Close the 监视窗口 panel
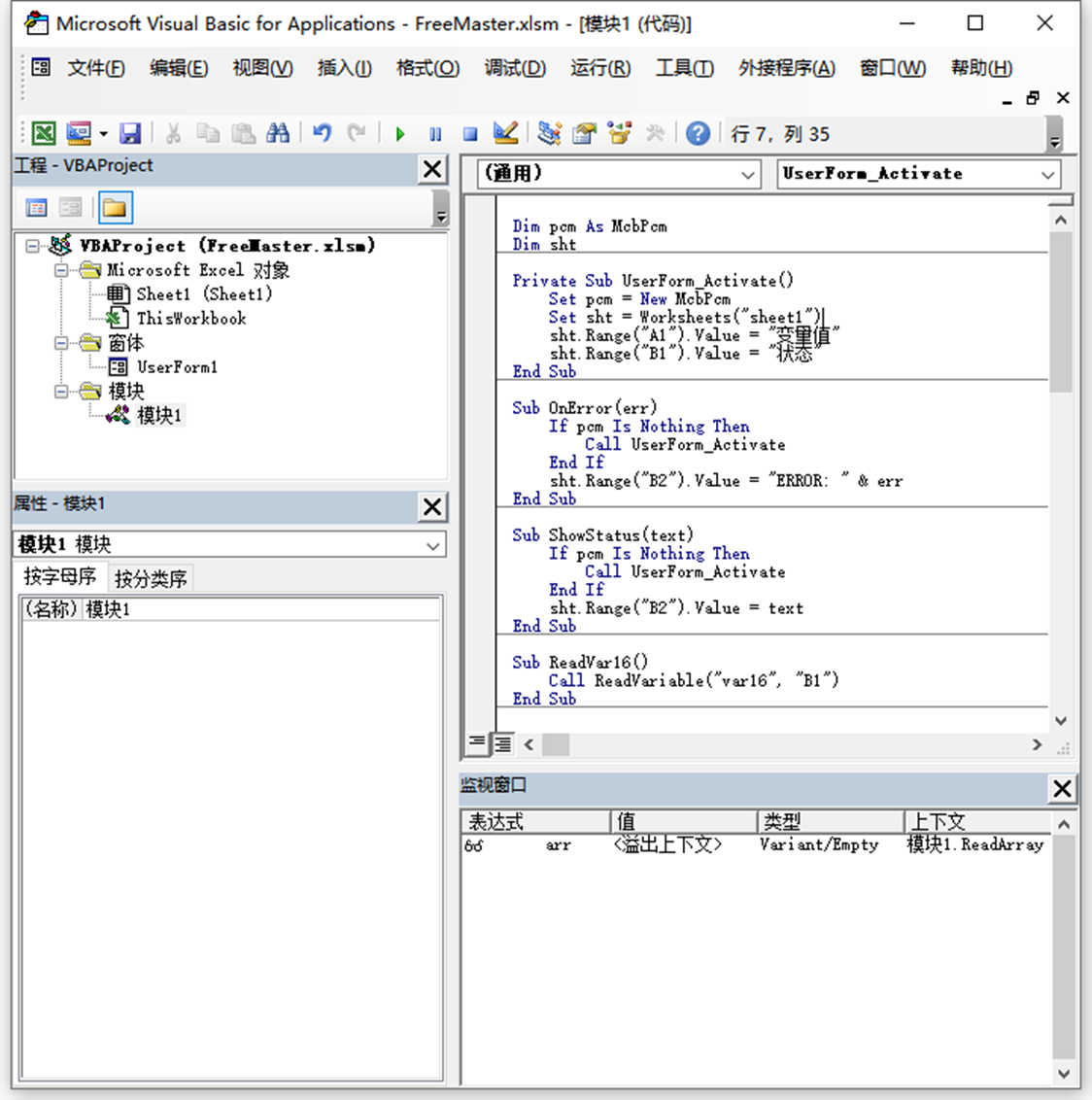 [x=1062, y=788]
